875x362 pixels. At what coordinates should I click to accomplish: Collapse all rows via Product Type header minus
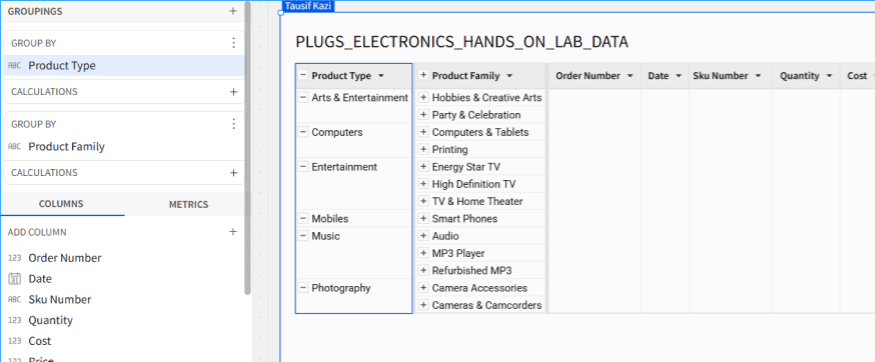coord(303,75)
